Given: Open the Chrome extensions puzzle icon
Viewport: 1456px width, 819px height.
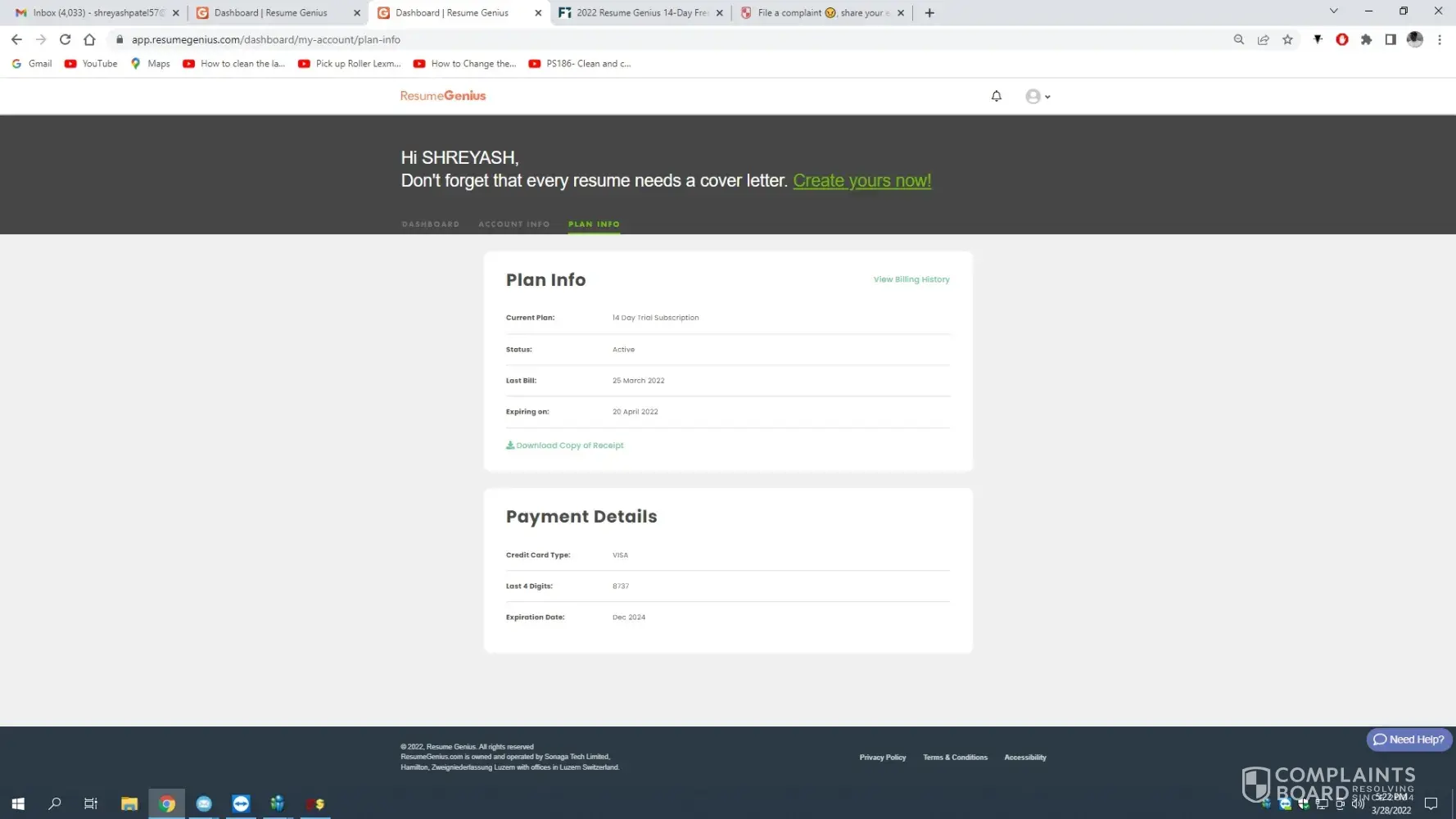Looking at the screenshot, I should coord(1366,39).
